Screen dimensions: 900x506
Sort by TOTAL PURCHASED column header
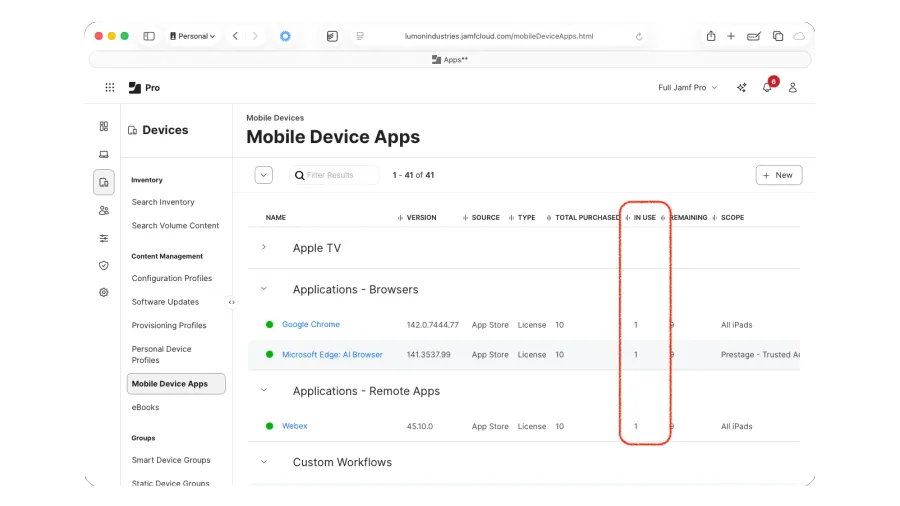pos(587,217)
